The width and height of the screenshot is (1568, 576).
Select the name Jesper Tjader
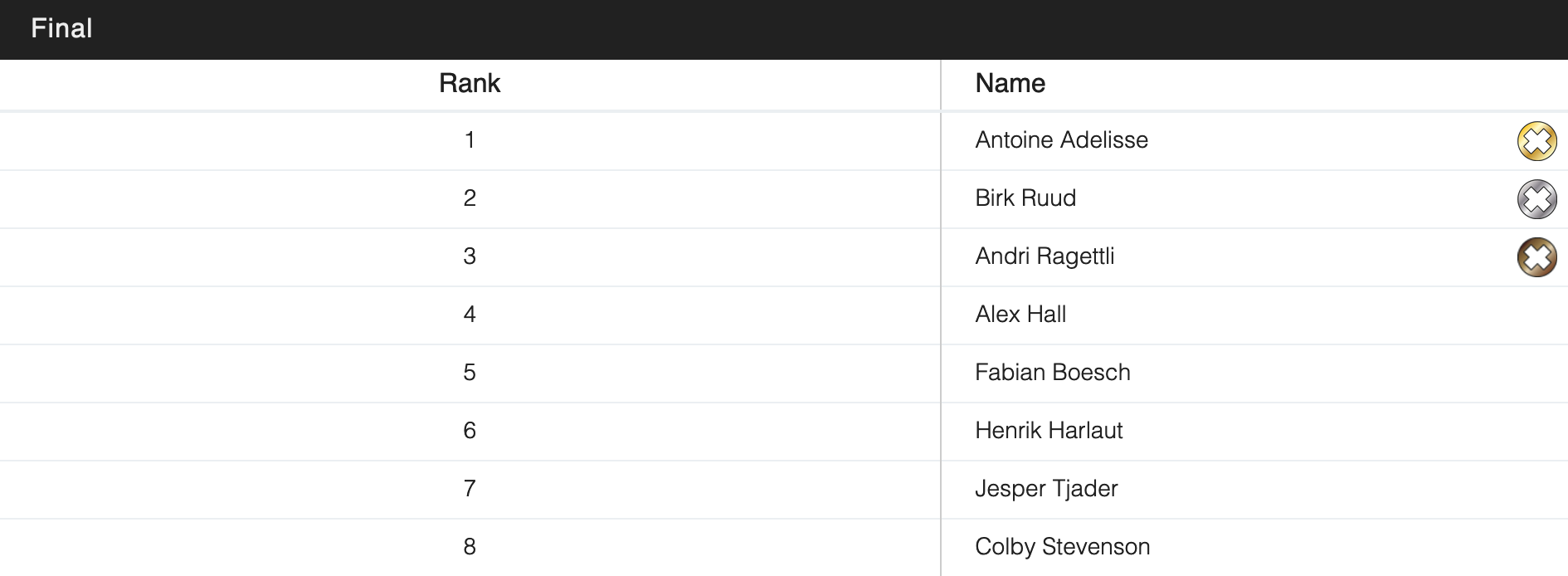[x=1046, y=489]
